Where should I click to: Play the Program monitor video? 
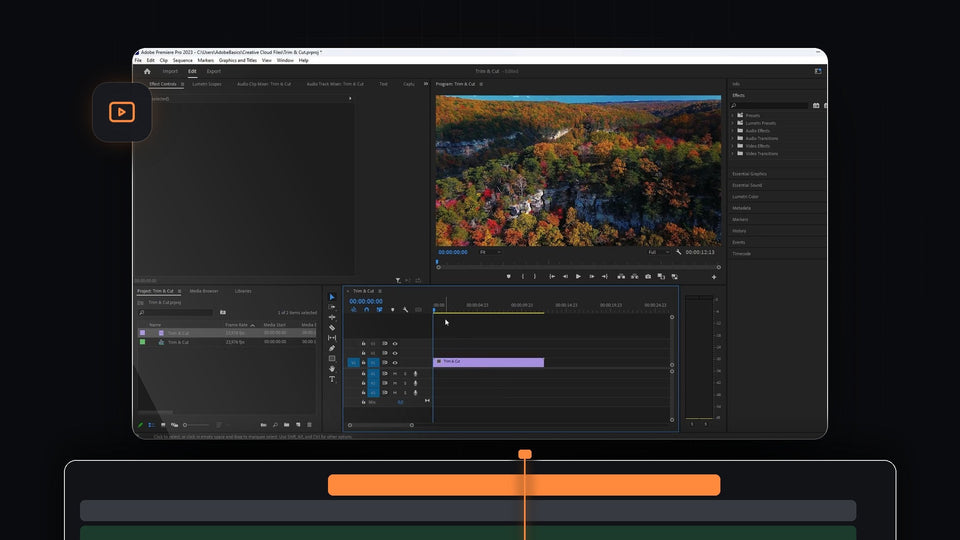pyautogui.click(x=578, y=277)
